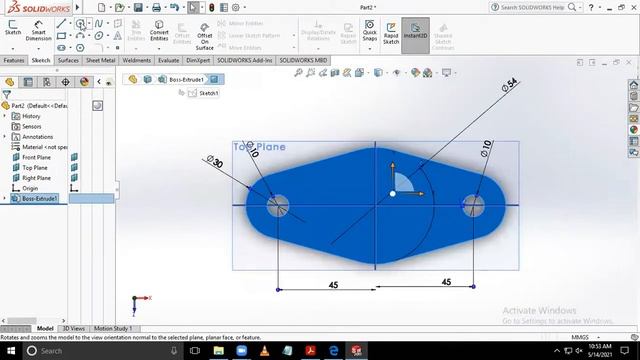This screenshot has height=360, width=640.
Task: Select the Sensors tree item
Action: pyautogui.click(x=27, y=126)
